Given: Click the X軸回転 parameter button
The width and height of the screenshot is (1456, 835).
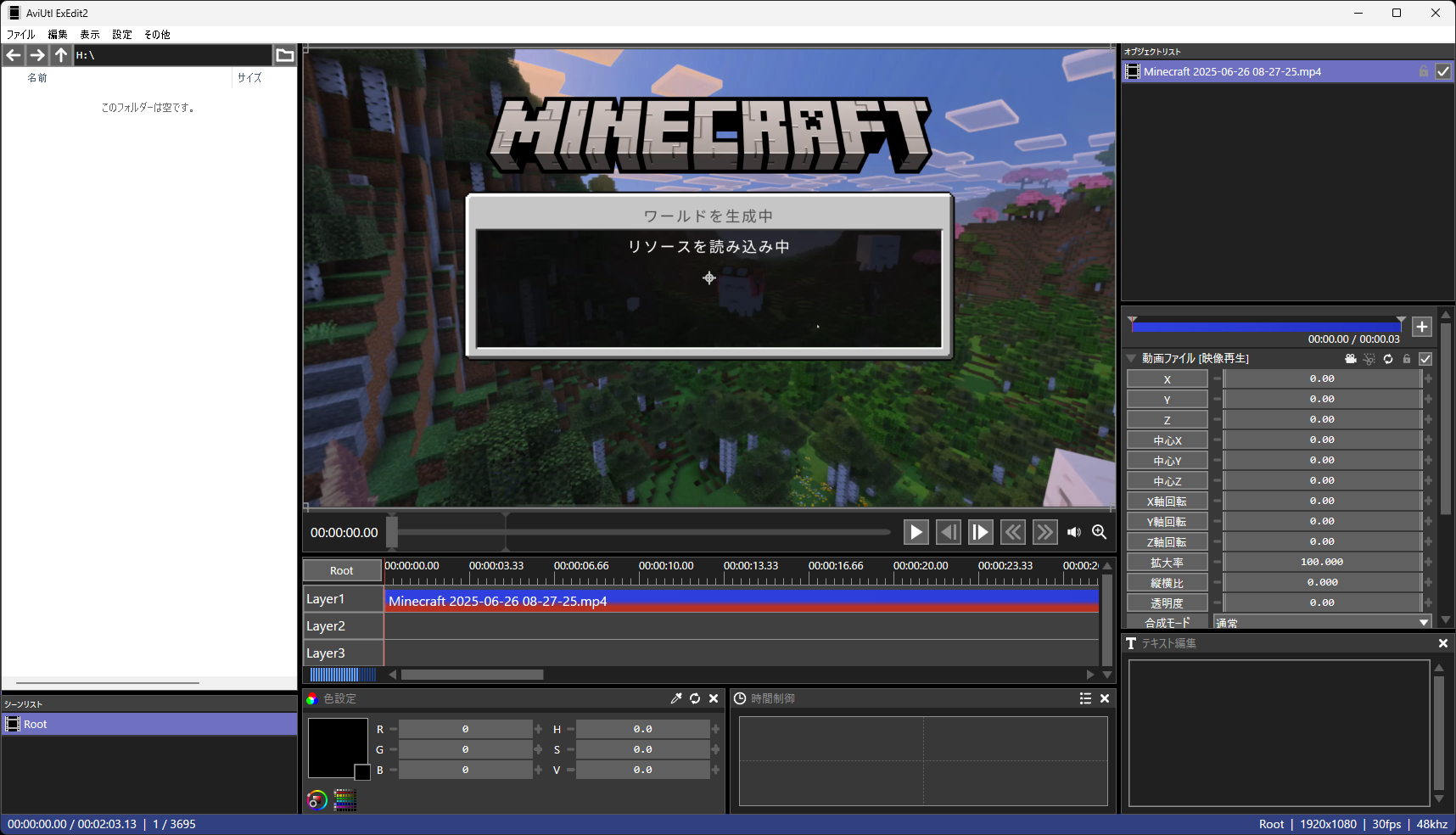Looking at the screenshot, I should (x=1168, y=502).
